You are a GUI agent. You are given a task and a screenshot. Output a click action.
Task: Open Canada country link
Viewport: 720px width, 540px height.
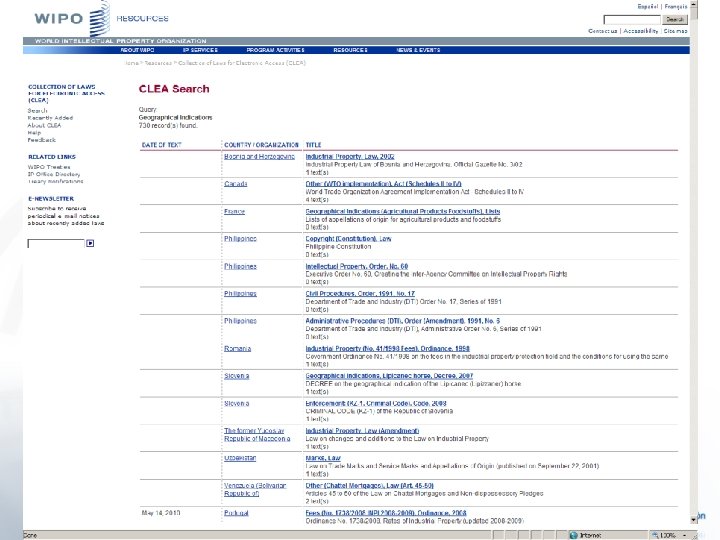pos(236,184)
